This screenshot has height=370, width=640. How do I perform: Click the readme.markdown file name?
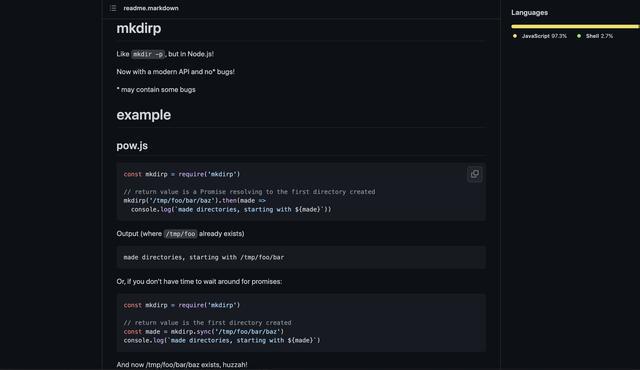151,8
